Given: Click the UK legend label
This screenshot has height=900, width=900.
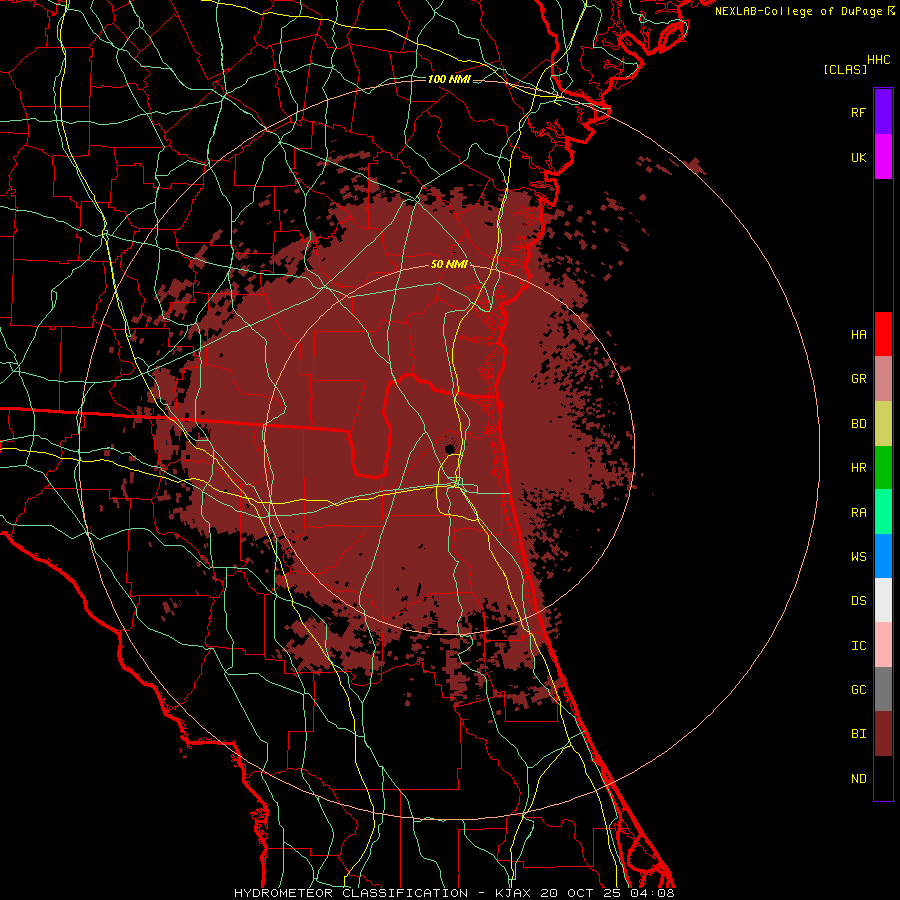Looking at the screenshot, I should point(859,157).
